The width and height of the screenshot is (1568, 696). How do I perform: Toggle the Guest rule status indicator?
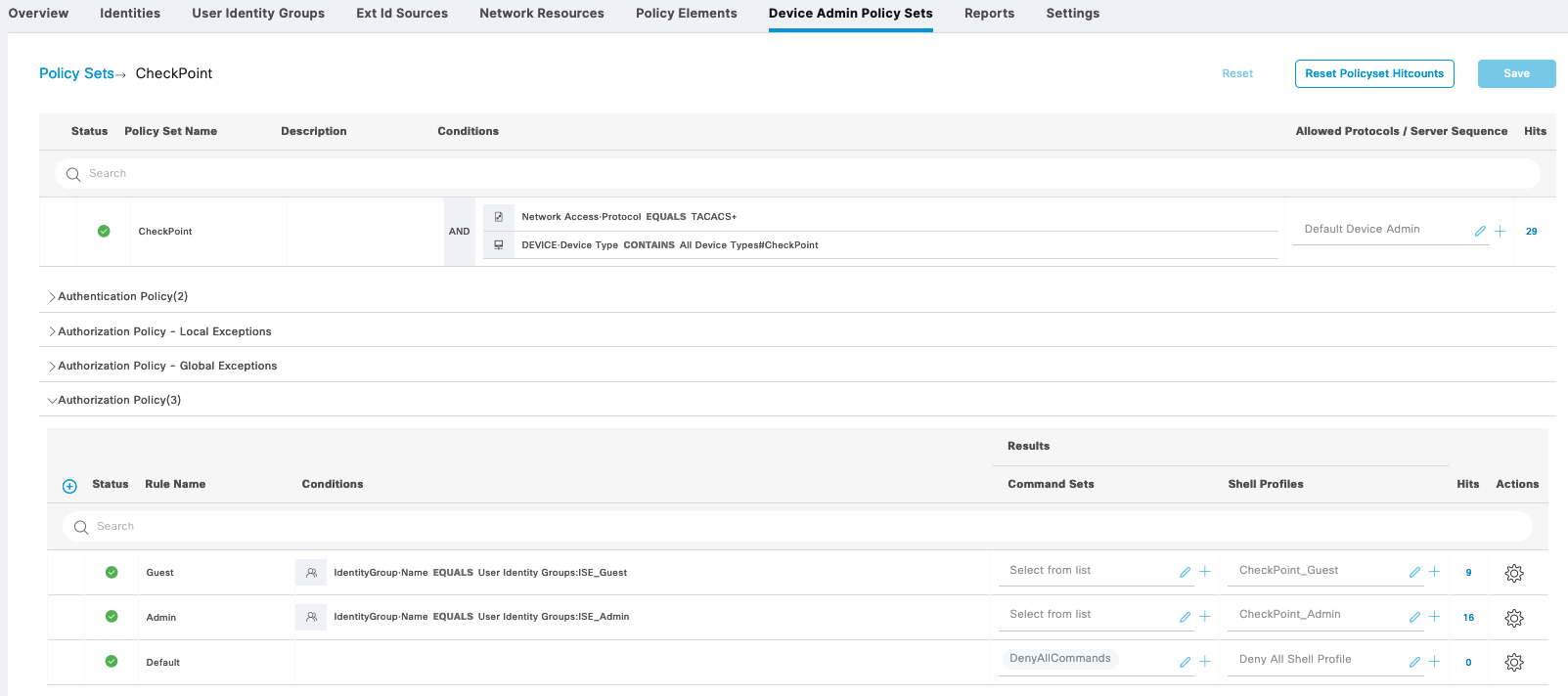pos(112,573)
